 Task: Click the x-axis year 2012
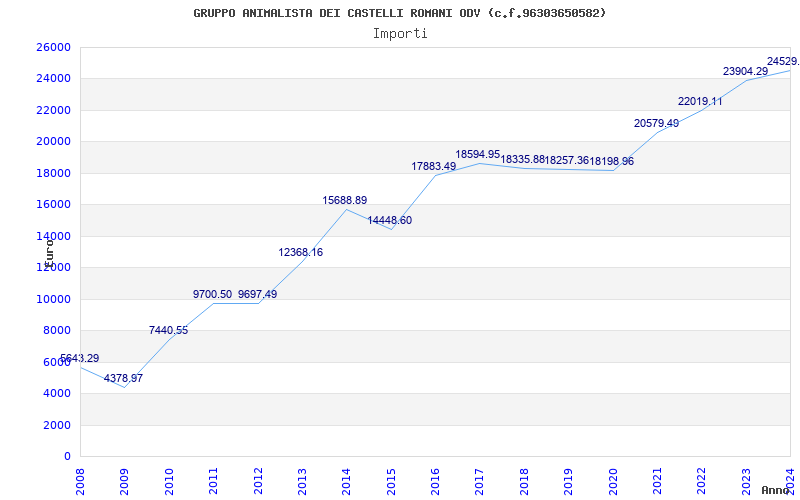[x=258, y=482]
